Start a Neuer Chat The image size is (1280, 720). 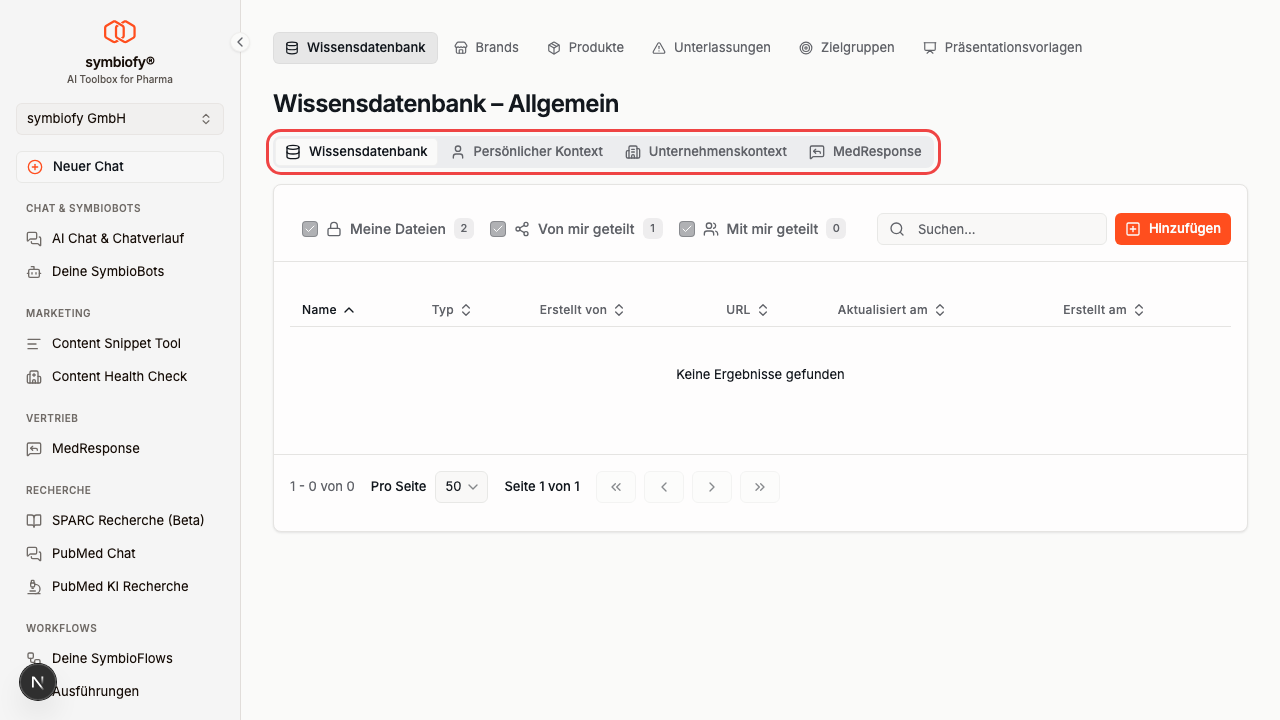[x=119, y=166]
